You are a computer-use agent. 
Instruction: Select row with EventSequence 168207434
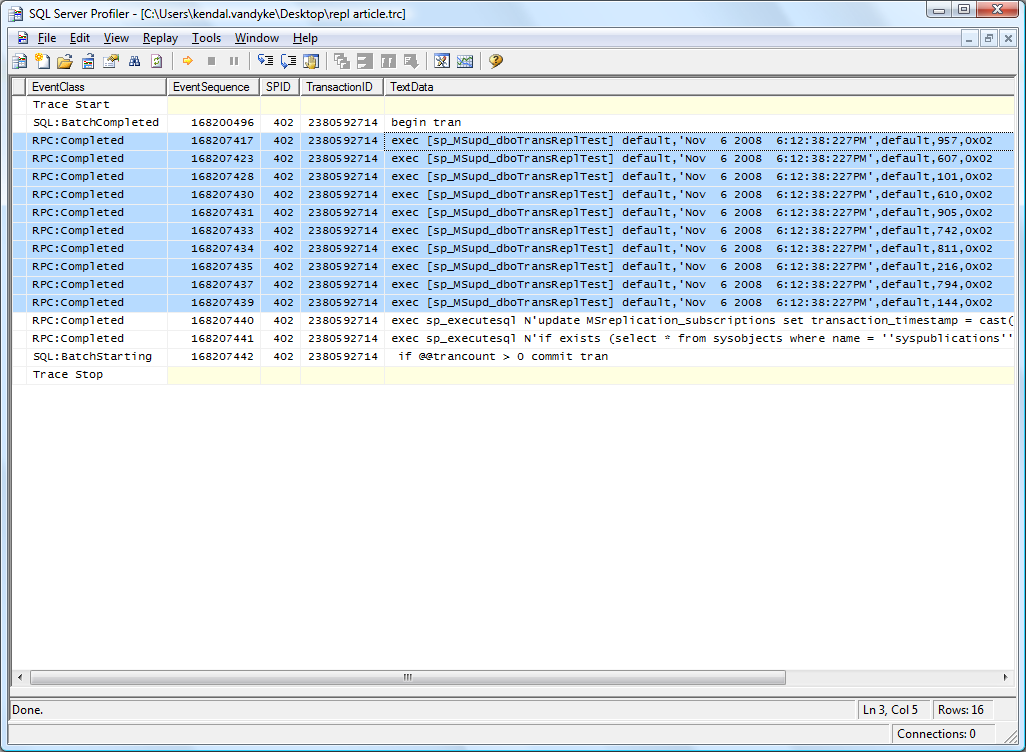point(513,249)
